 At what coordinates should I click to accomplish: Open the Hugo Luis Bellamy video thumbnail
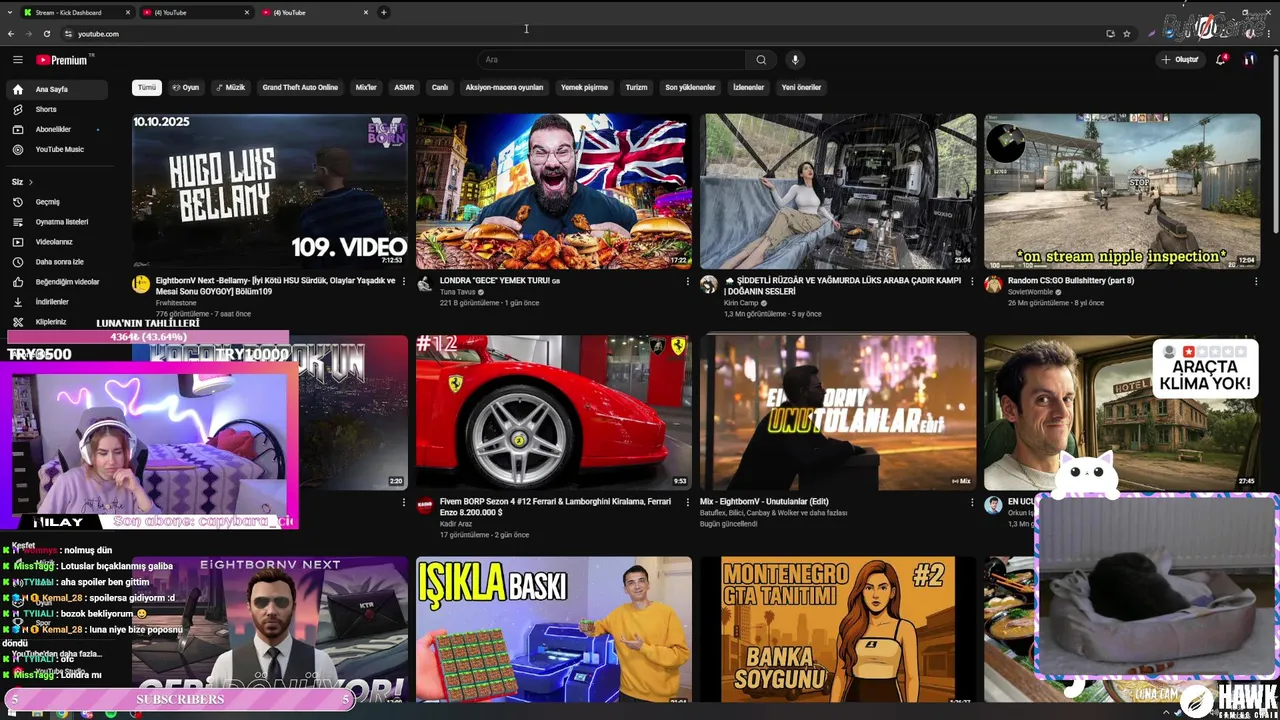(270, 191)
